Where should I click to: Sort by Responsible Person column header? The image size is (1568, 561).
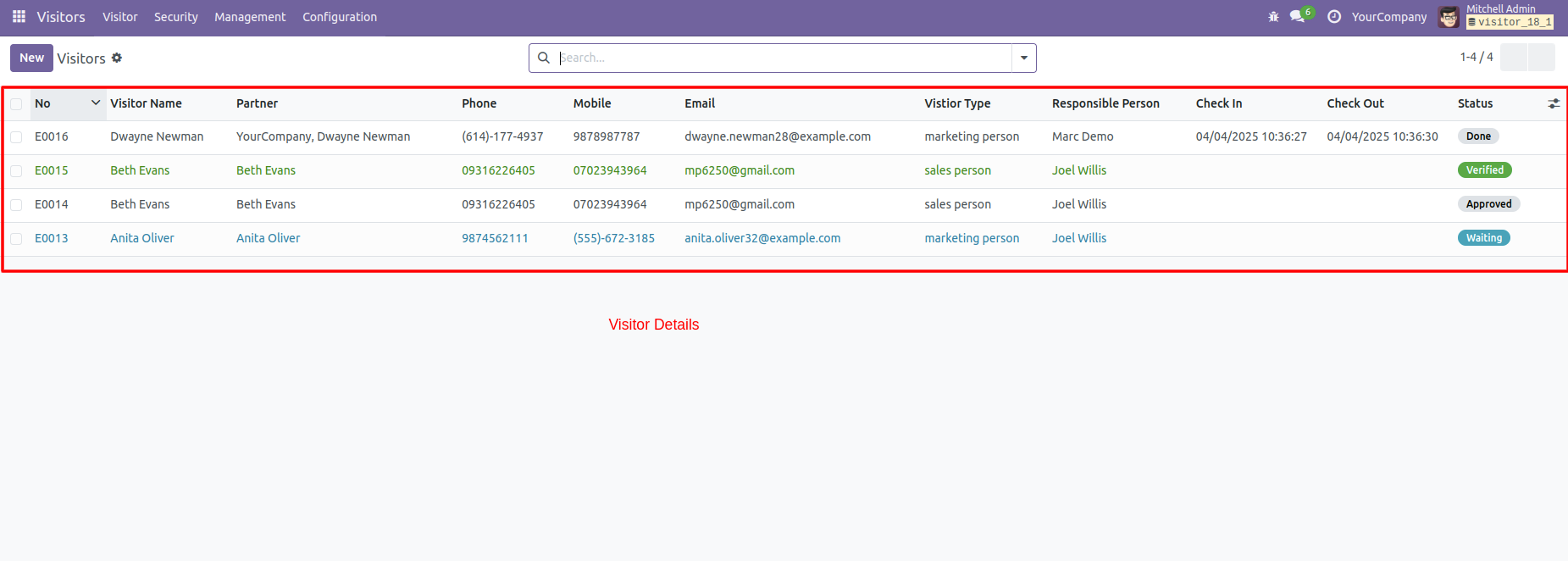click(1105, 103)
